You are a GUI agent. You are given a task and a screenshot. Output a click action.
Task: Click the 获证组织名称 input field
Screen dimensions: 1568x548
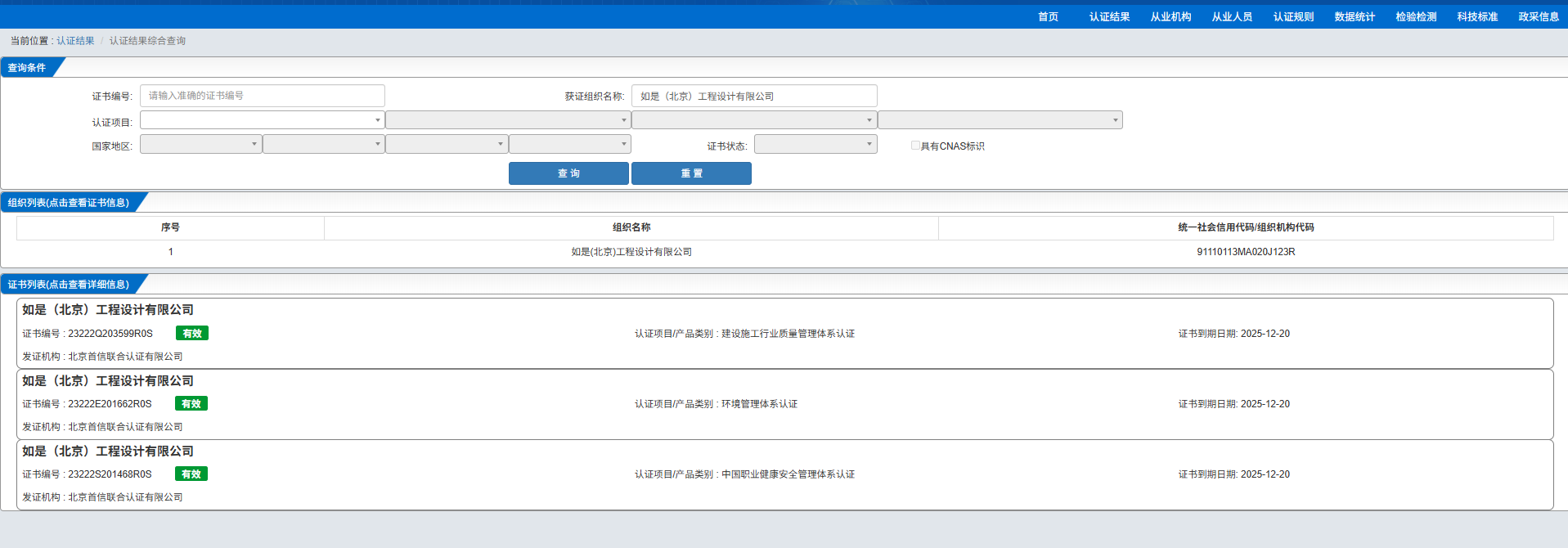coord(753,96)
